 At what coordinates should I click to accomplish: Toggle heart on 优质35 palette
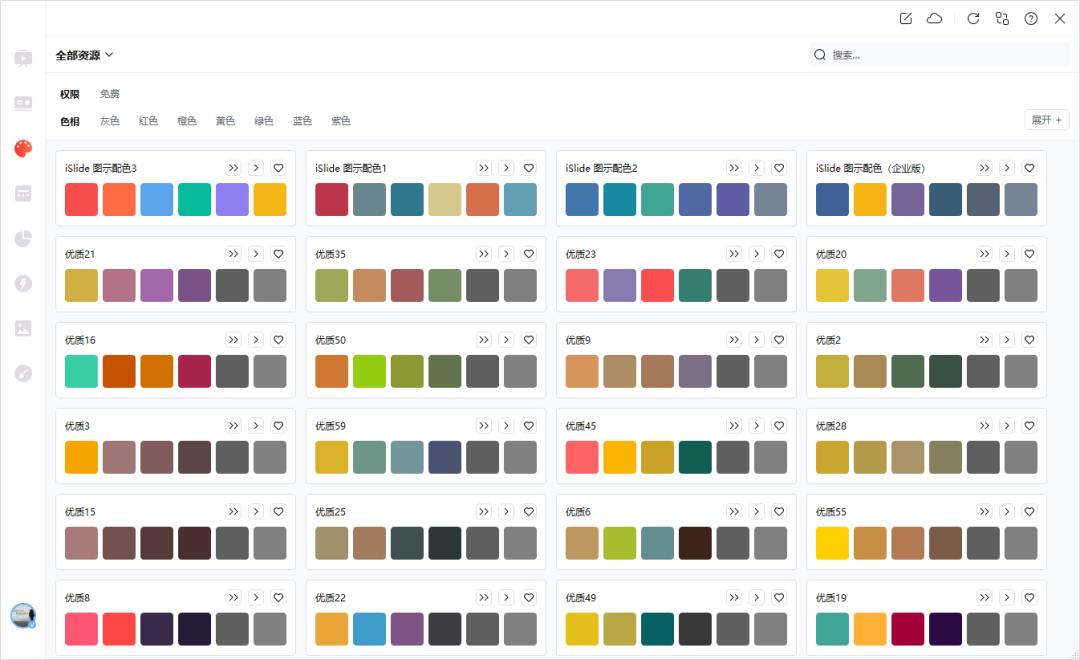[529, 254]
